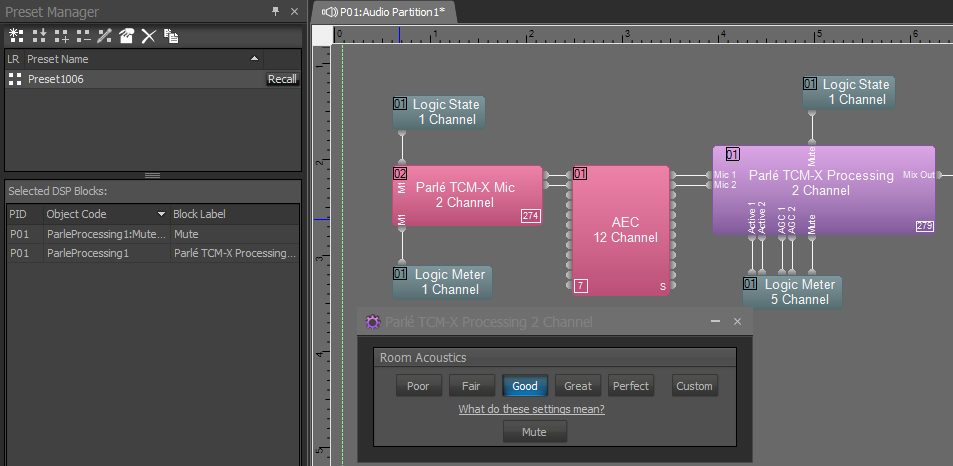Viewport: 953px width, 466px height.
Task: Open the 'What do these settings mean?' link
Action: [531, 409]
